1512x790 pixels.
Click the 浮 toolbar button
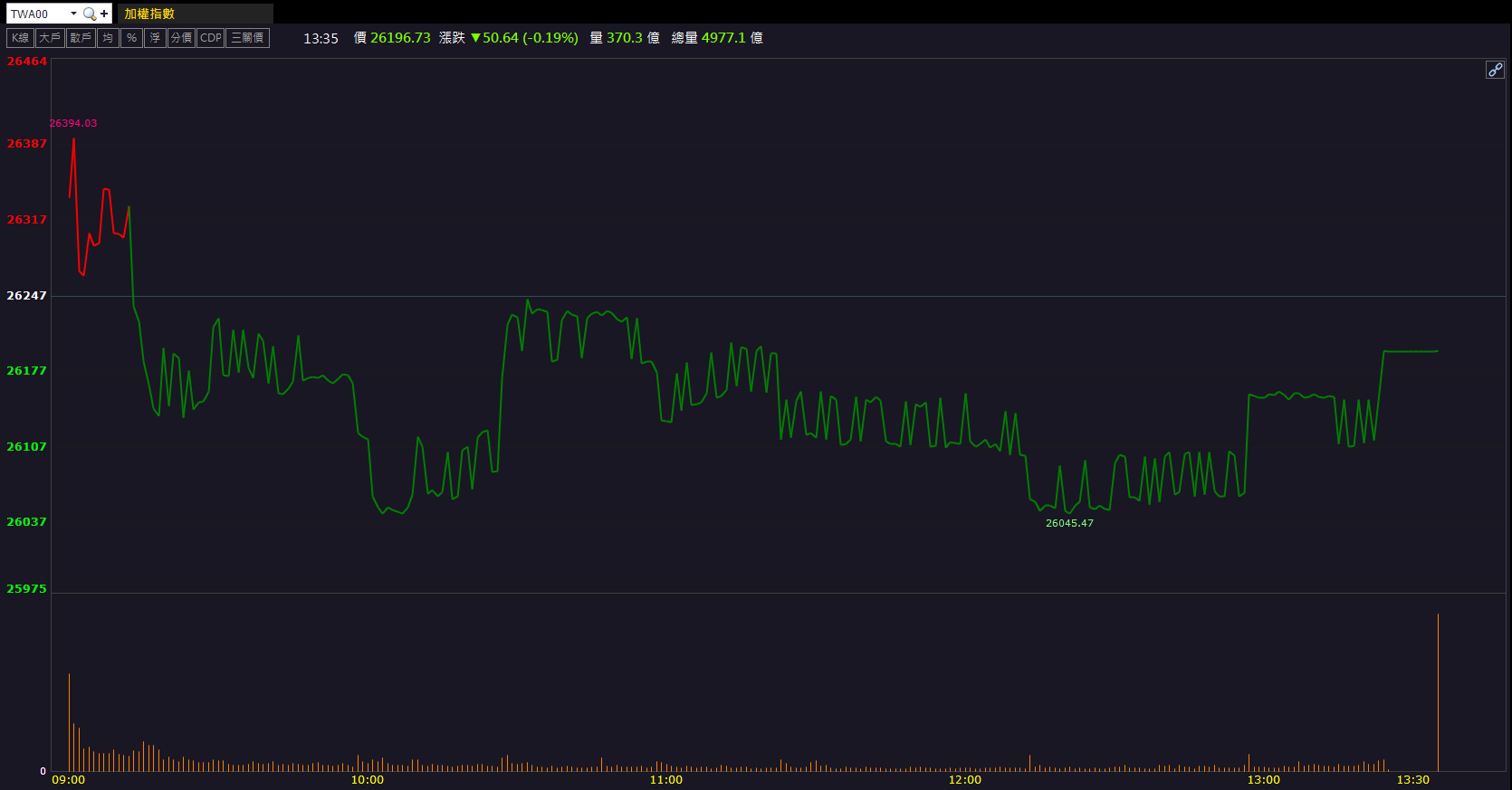tap(155, 38)
